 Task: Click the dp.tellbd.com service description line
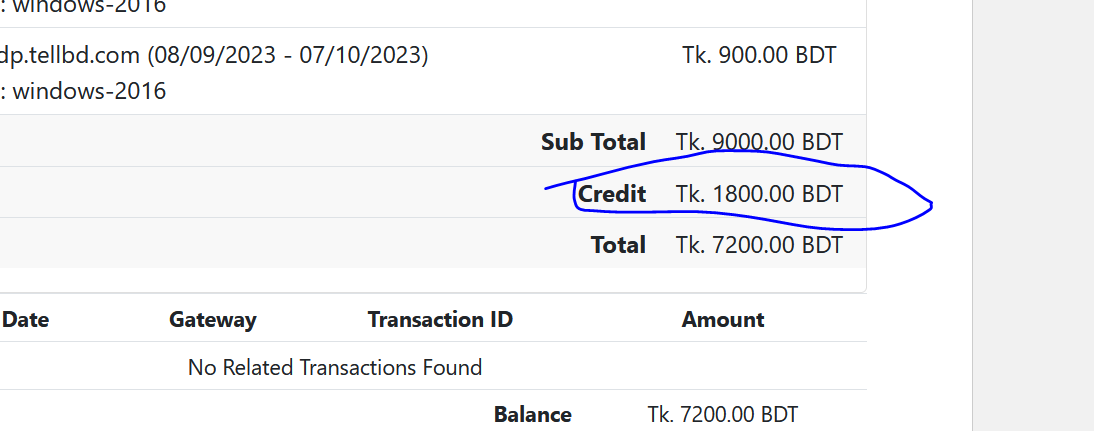pyautogui.click(x=214, y=55)
